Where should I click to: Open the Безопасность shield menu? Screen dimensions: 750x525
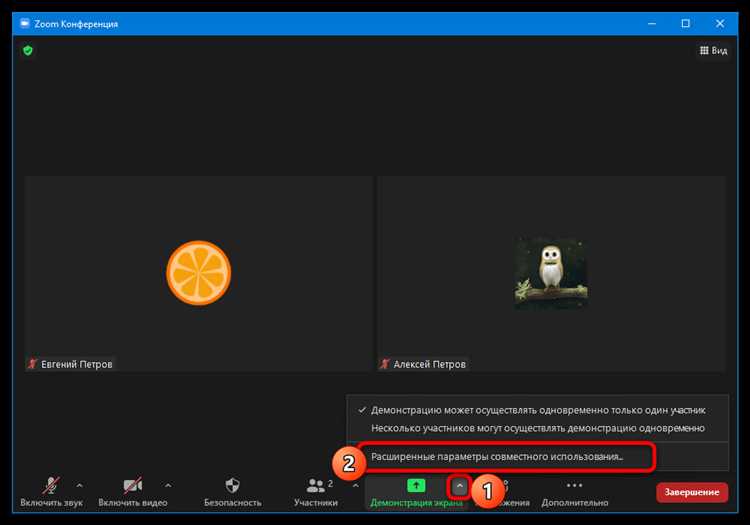click(232, 487)
